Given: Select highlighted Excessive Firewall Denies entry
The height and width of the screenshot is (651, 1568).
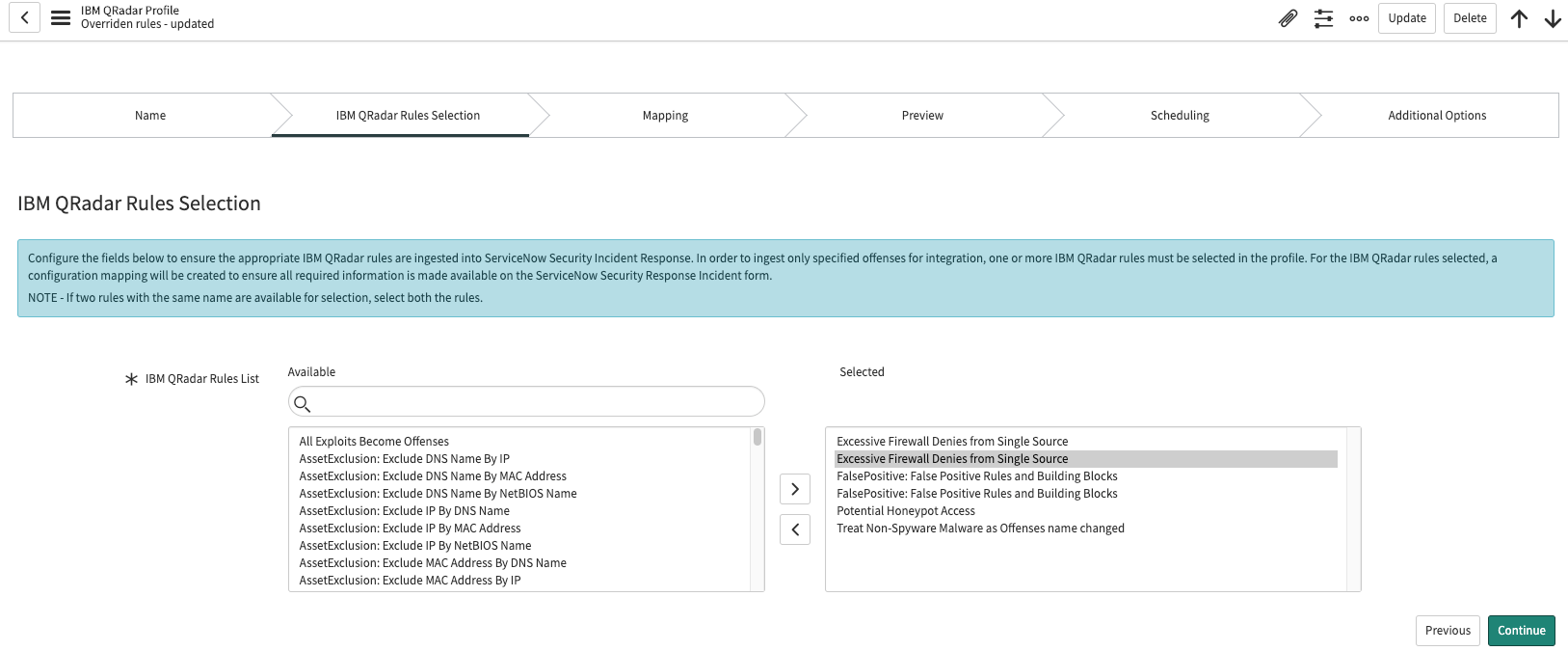Looking at the screenshot, I should tap(1086, 459).
